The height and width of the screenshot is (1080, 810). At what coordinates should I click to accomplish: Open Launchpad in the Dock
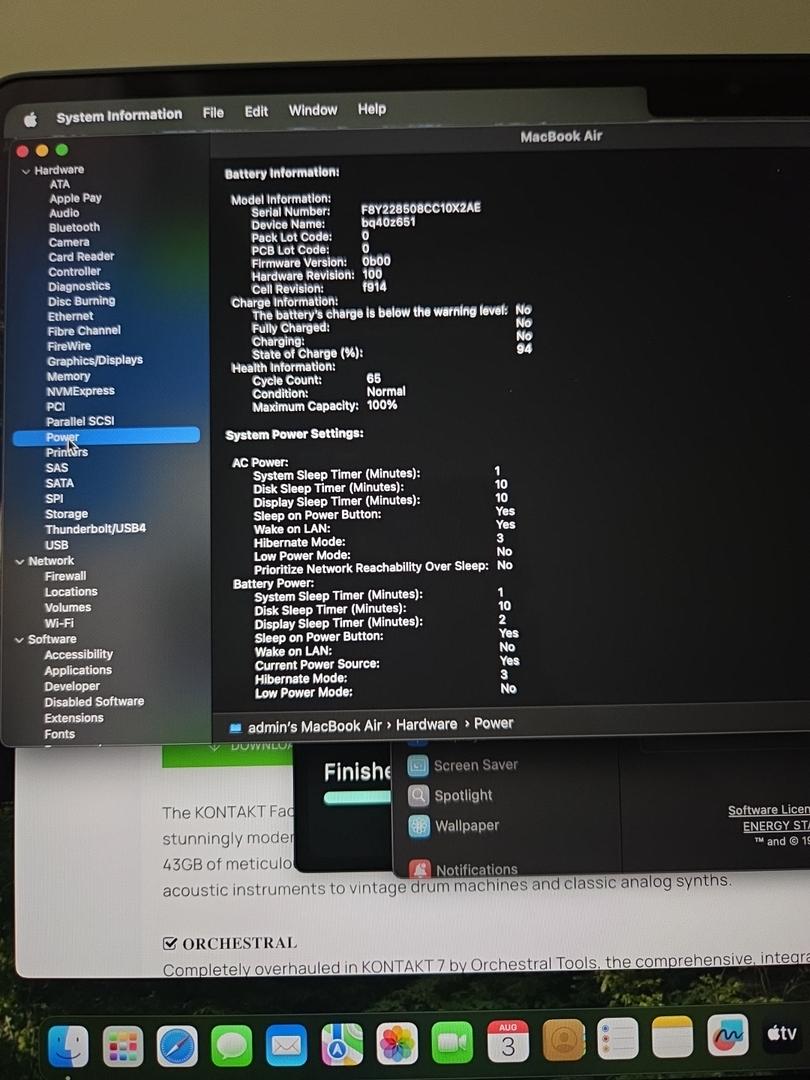123,1046
